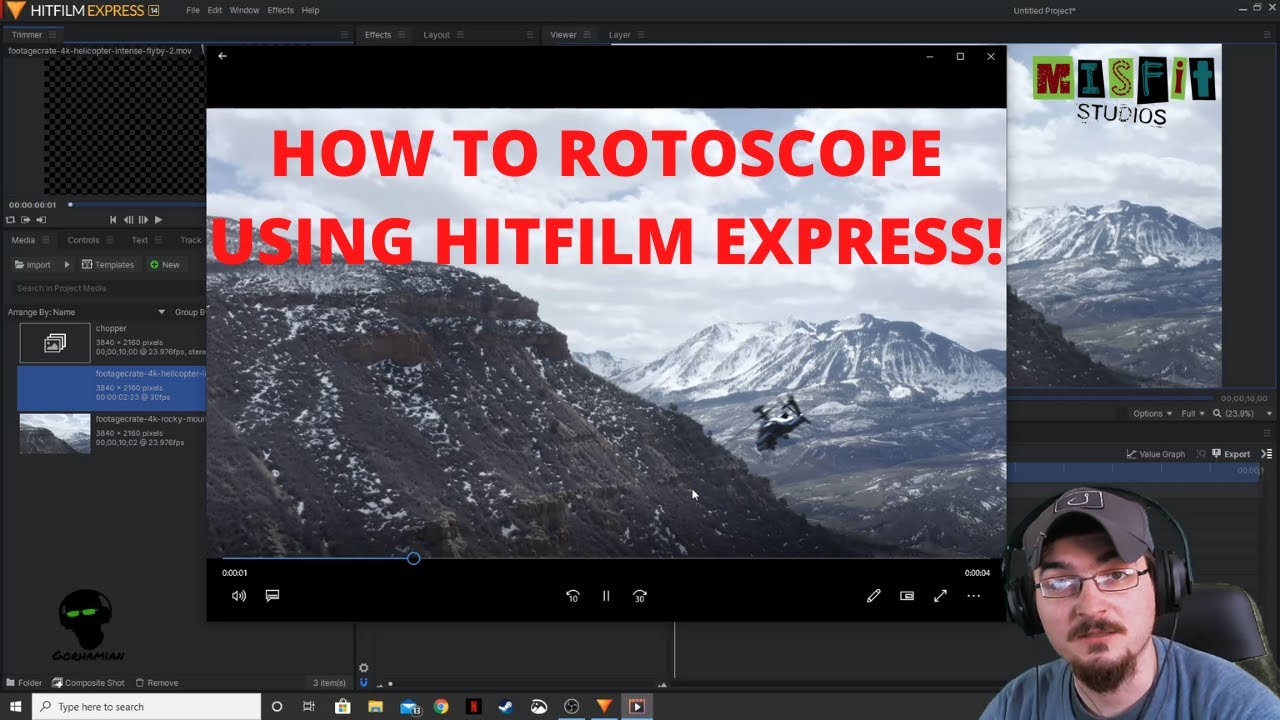
Task: Open the Effects menu in menu bar
Action: pos(281,10)
